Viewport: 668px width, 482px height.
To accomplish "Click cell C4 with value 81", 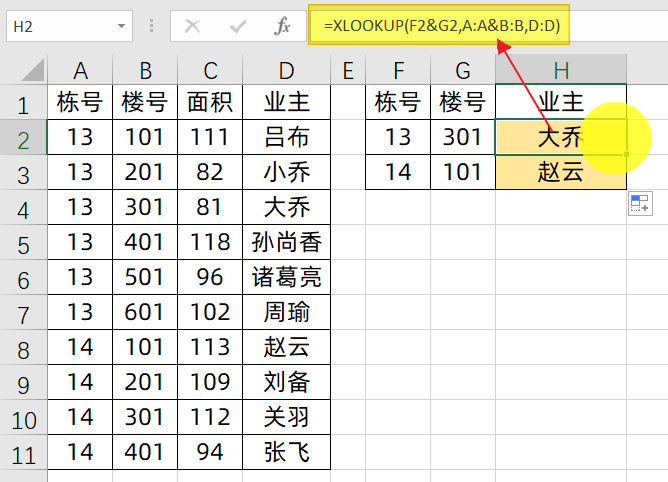I will [x=210, y=207].
